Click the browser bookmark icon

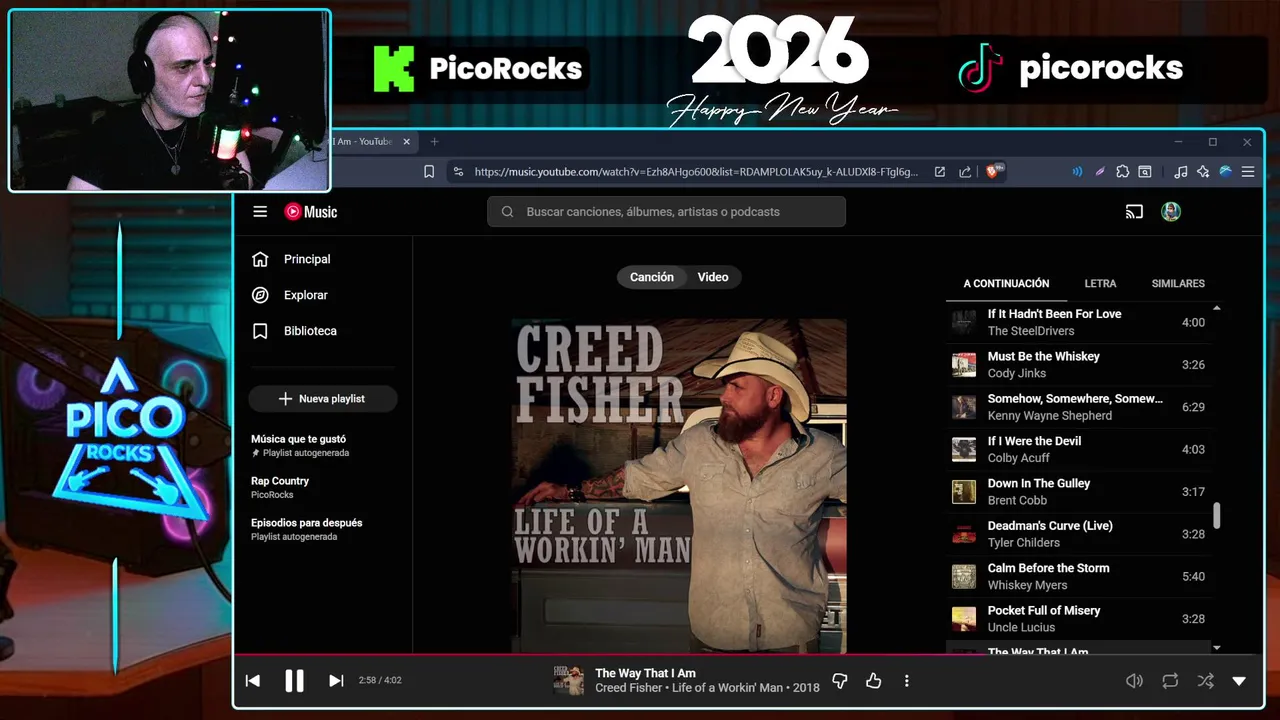pyautogui.click(x=429, y=172)
